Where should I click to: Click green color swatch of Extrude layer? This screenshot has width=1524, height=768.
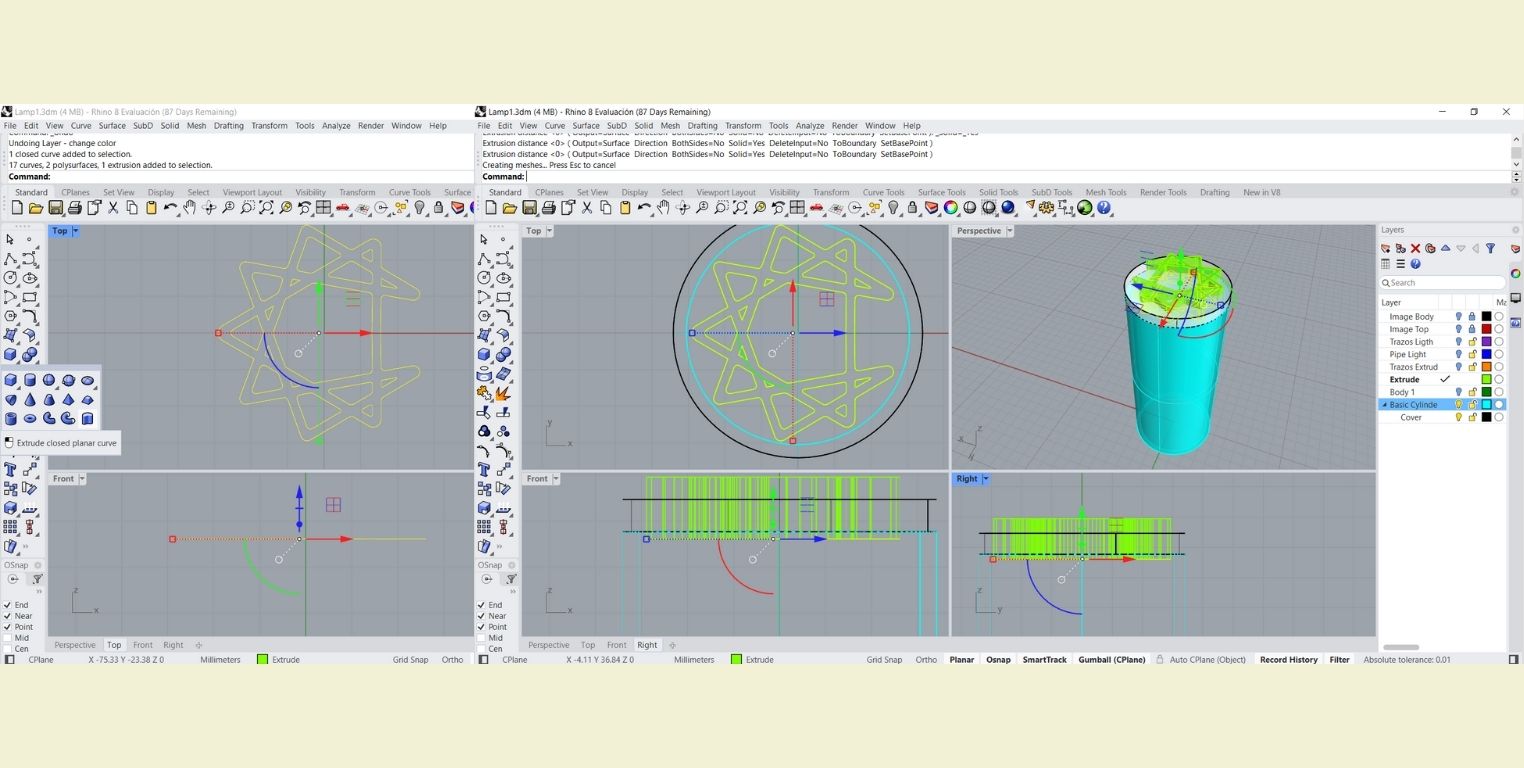tap(1486, 380)
